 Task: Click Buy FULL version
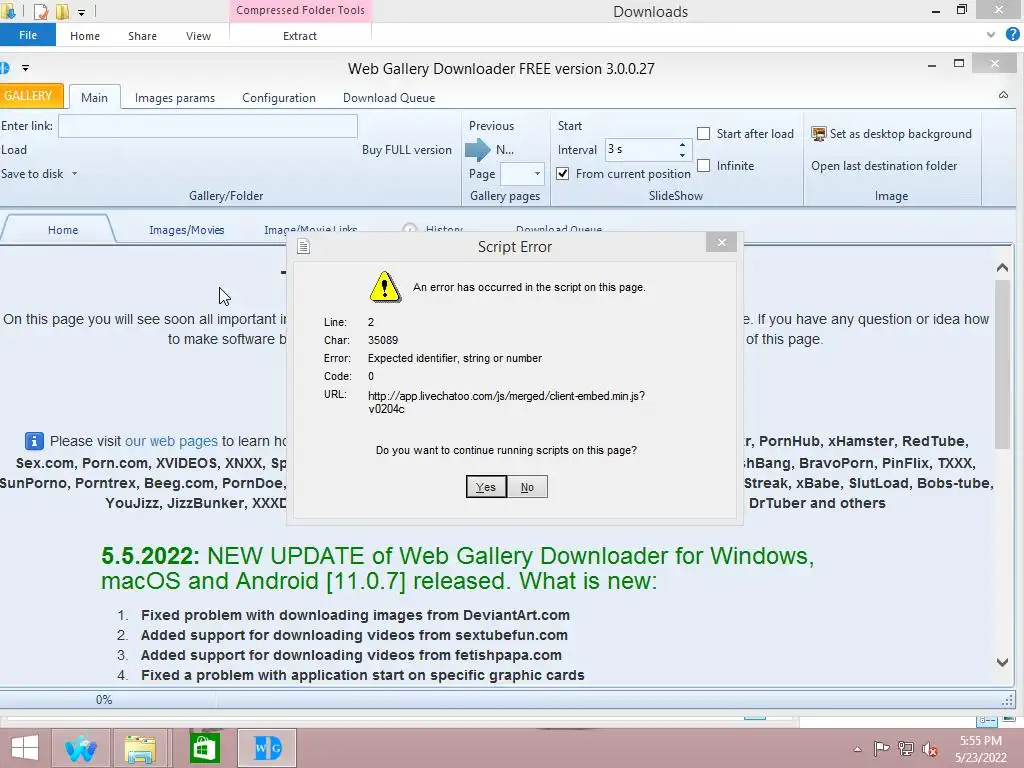[407, 150]
